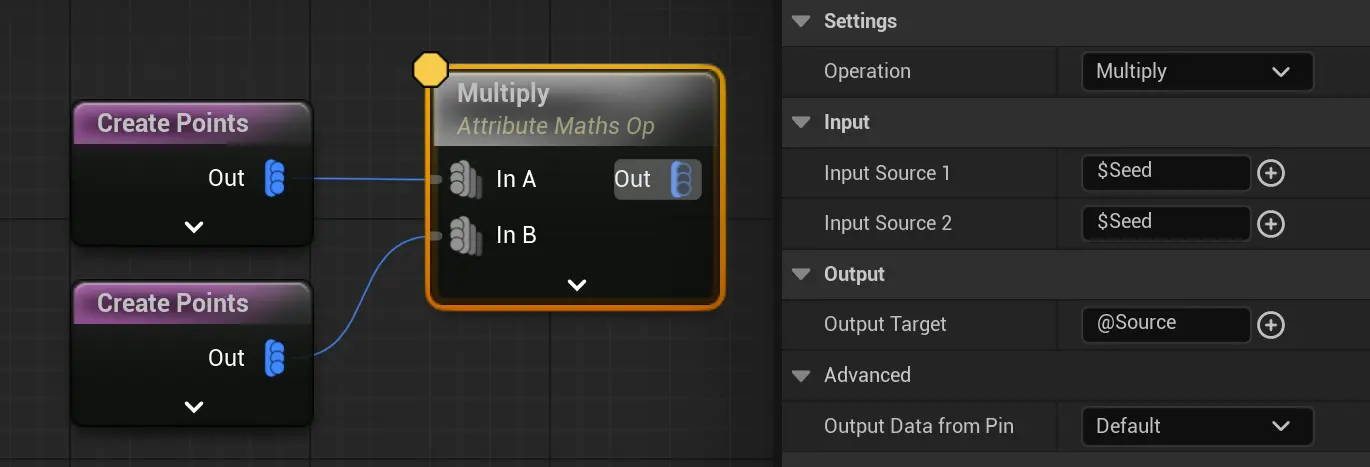Collapse the Input section
1370x467 pixels.
point(800,122)
